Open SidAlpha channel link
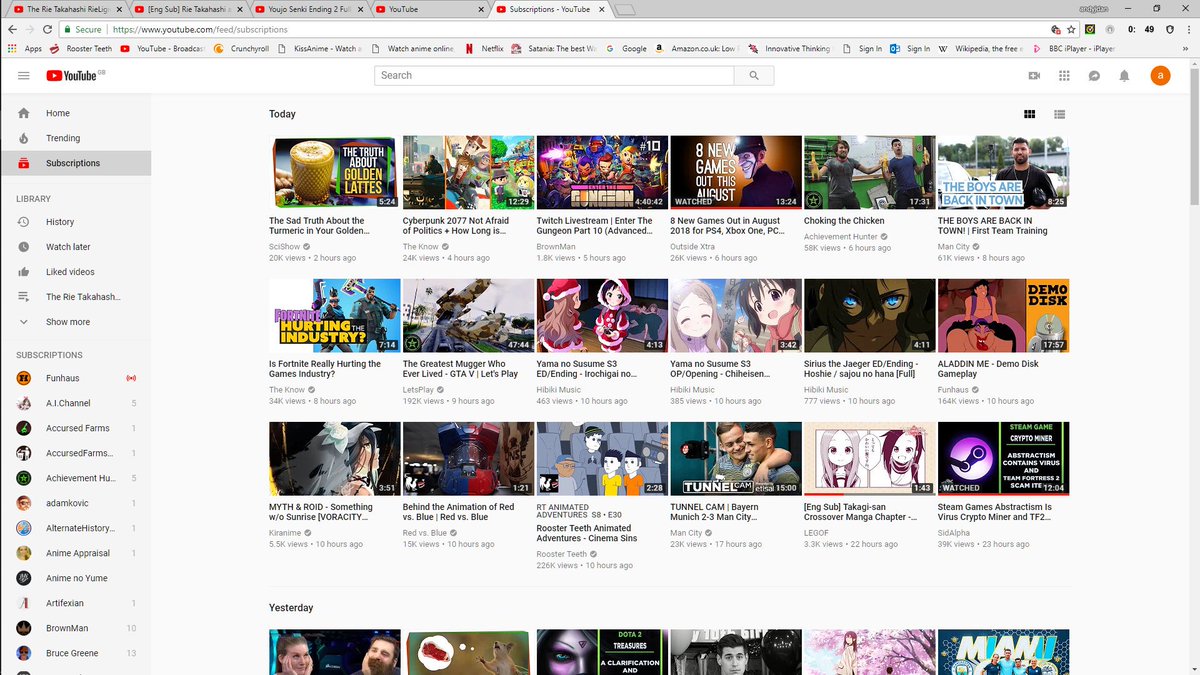The image size is (1200, 675). point(954,532)
